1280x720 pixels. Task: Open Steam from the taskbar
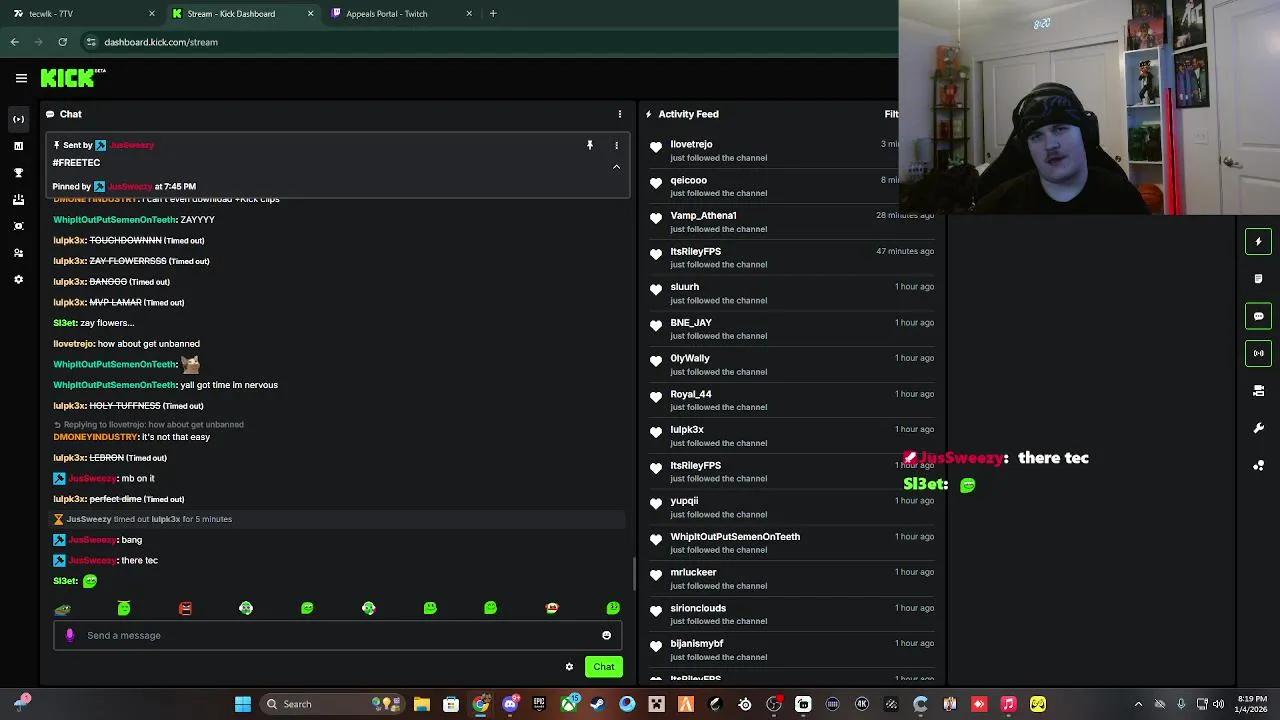coord(598,704)
